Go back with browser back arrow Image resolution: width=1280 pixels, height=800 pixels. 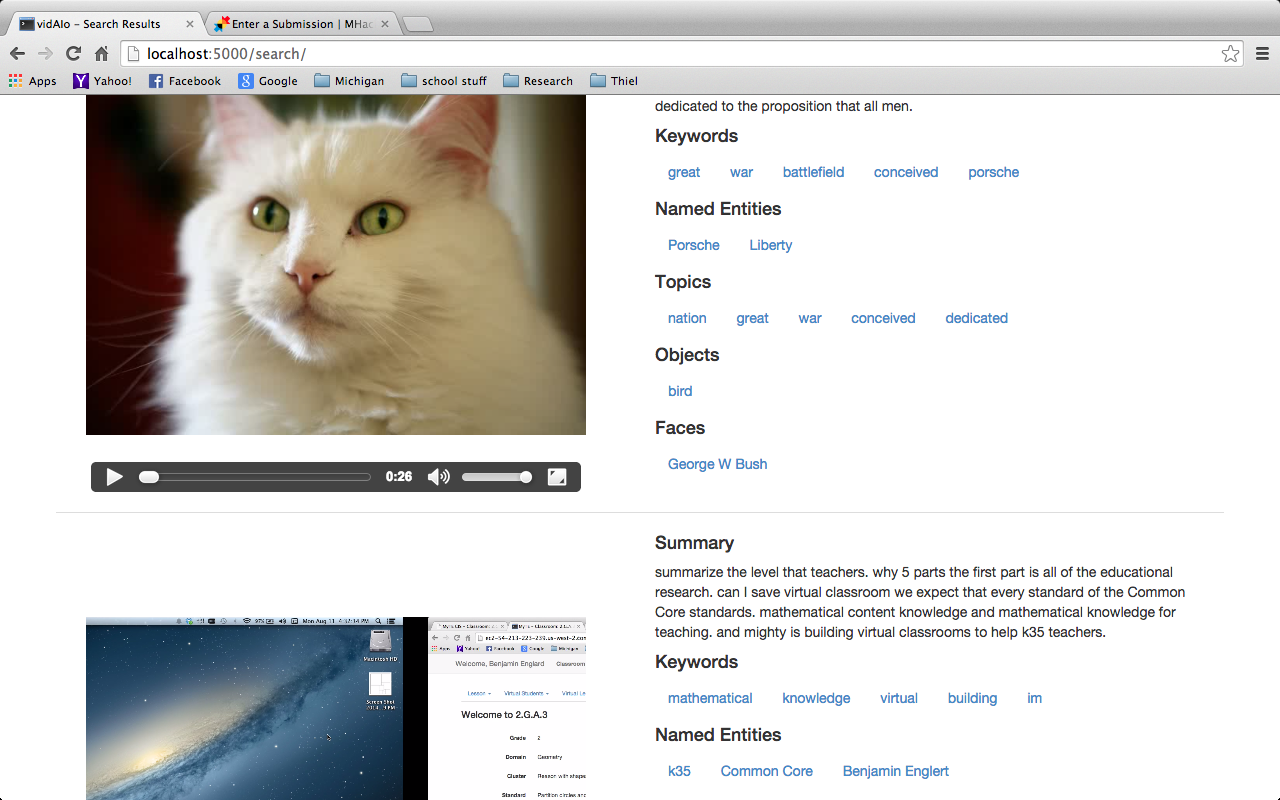(17, 54)
